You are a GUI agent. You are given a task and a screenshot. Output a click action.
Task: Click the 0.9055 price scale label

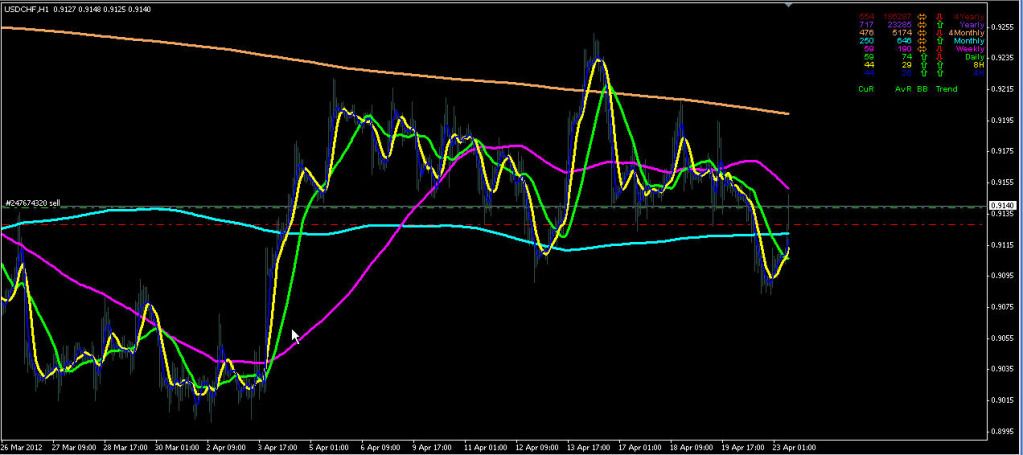[1002, 338]
